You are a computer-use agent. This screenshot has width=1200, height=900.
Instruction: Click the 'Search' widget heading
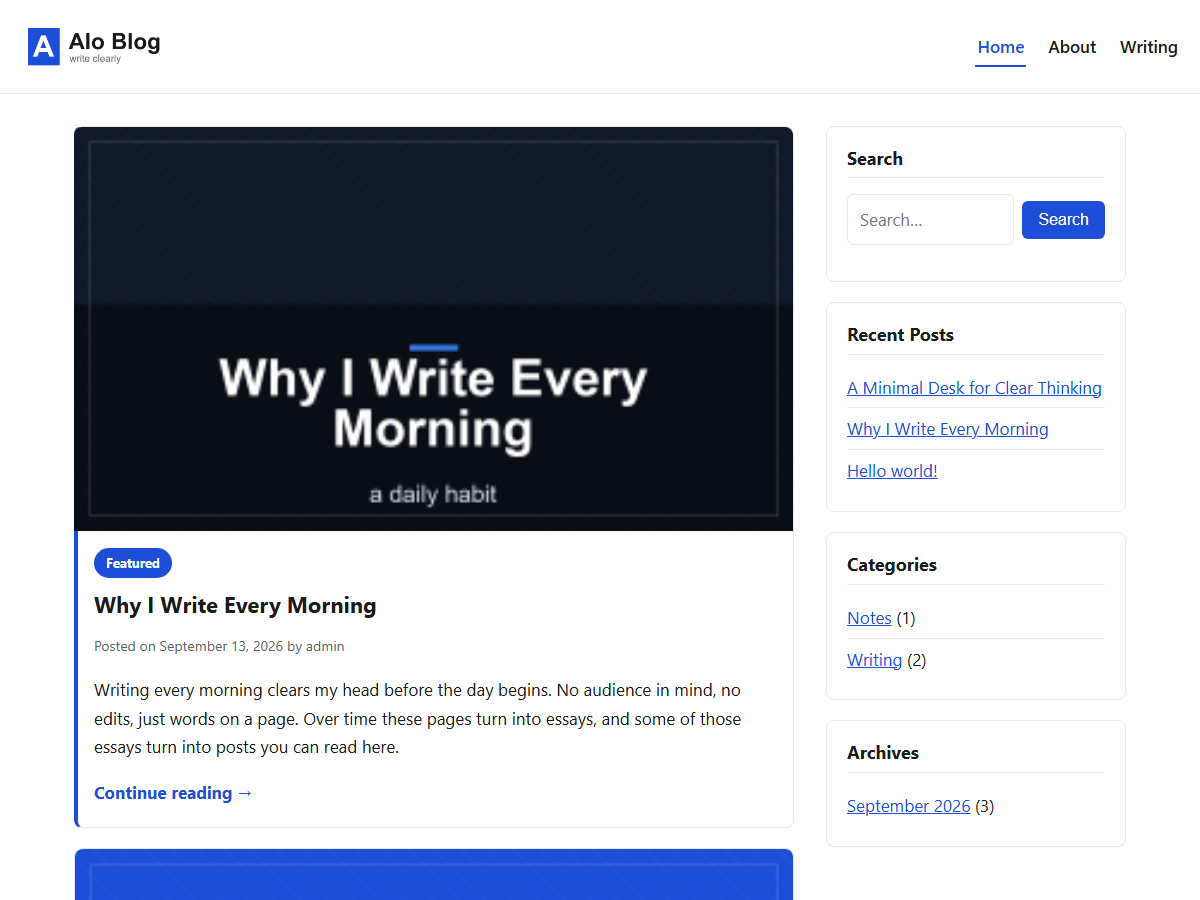(x=874, y=159)
